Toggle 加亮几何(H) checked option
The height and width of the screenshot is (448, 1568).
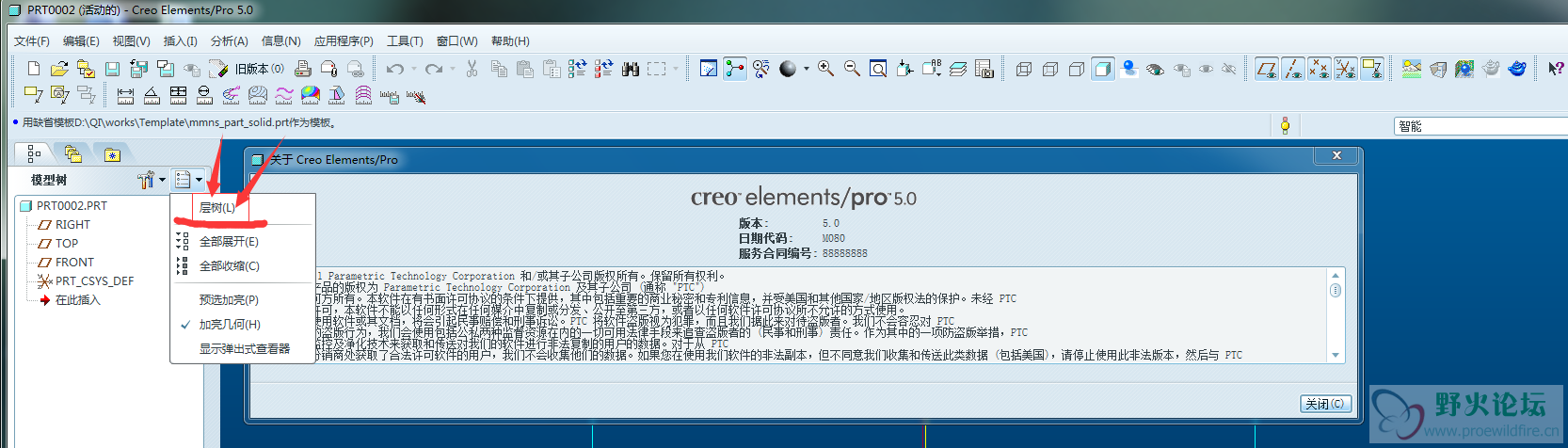[229, 325]
